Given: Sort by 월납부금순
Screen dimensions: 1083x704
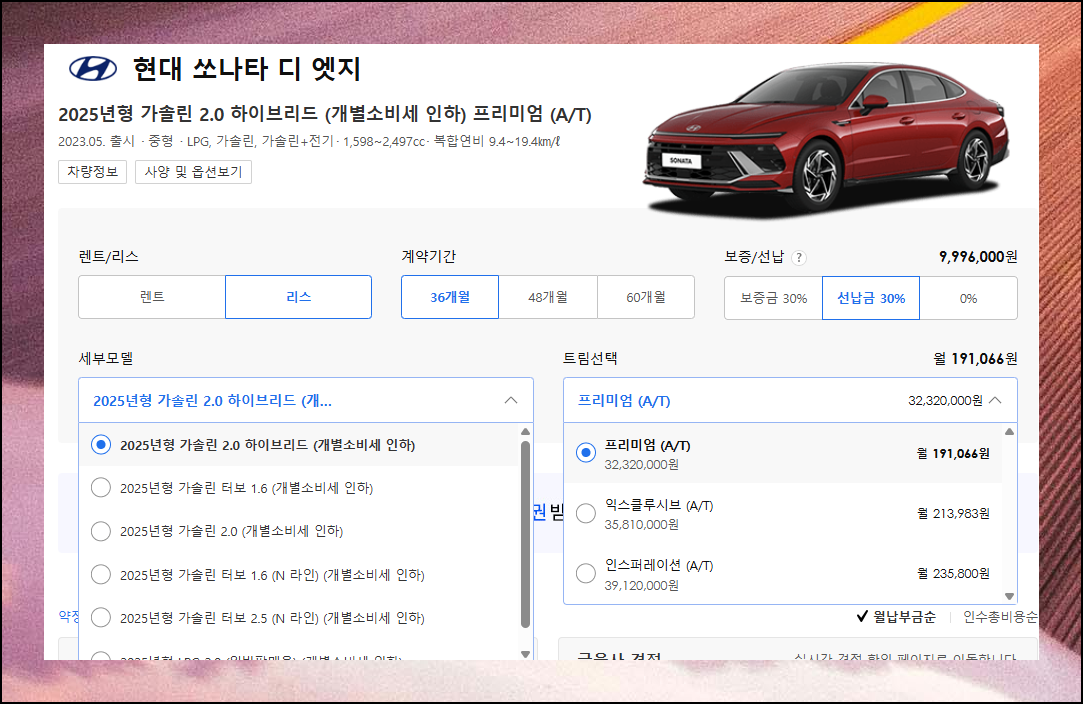Looking at the screenshot, I should pyautogui.click(x=897, y=617).
